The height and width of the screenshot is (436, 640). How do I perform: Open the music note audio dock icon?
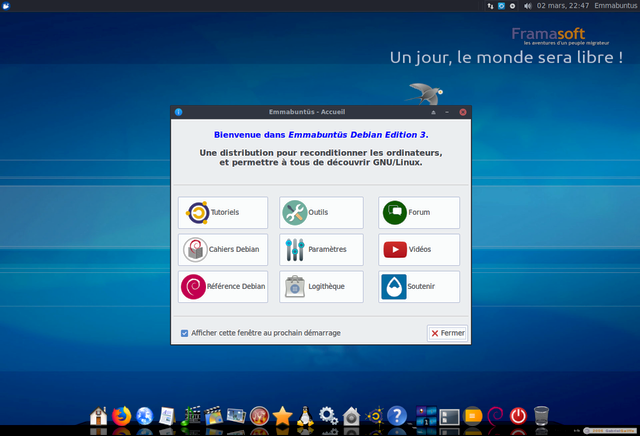(x=190, y=416)
